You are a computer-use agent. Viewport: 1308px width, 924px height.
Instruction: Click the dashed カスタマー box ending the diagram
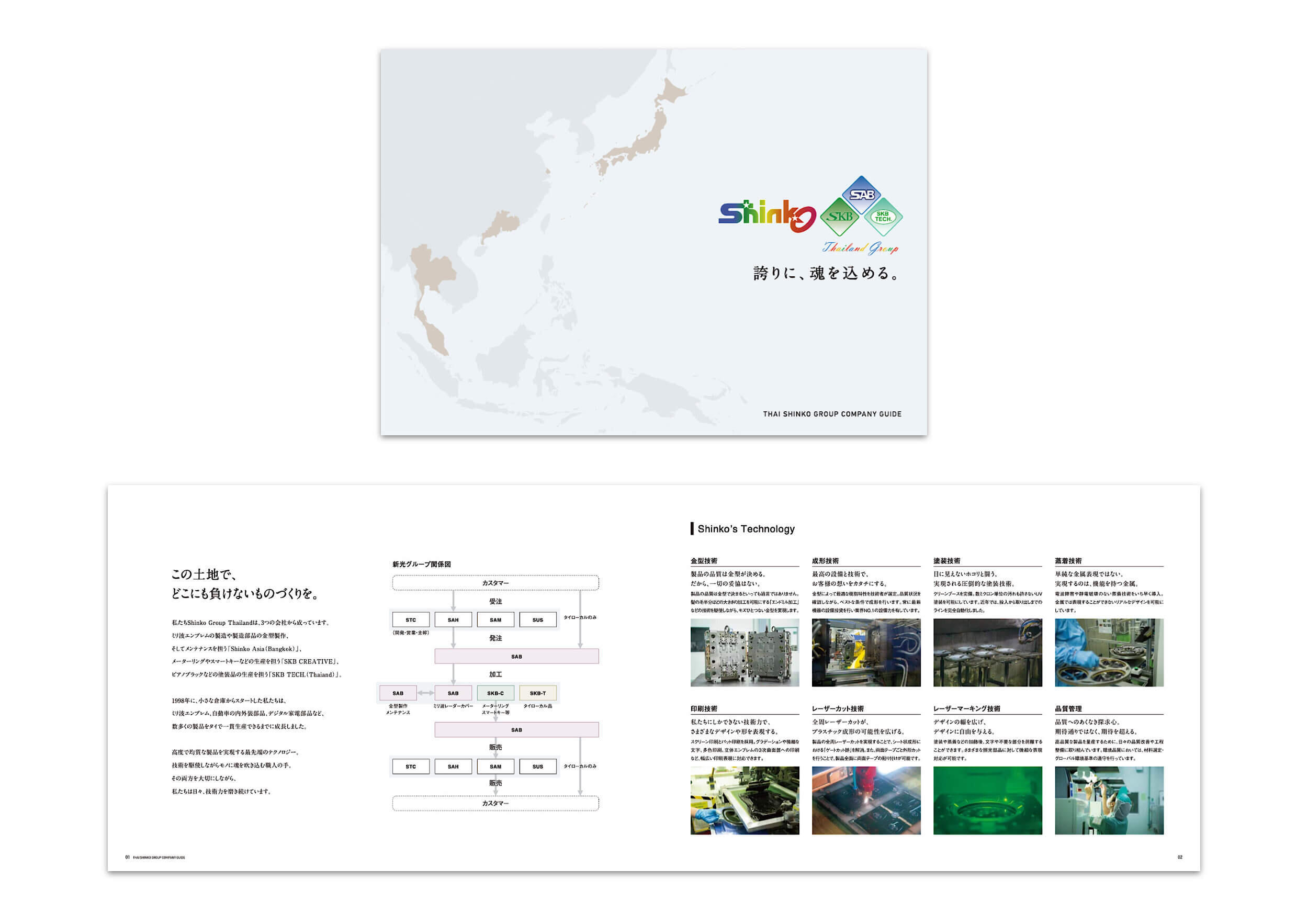(x=495, y=803)
